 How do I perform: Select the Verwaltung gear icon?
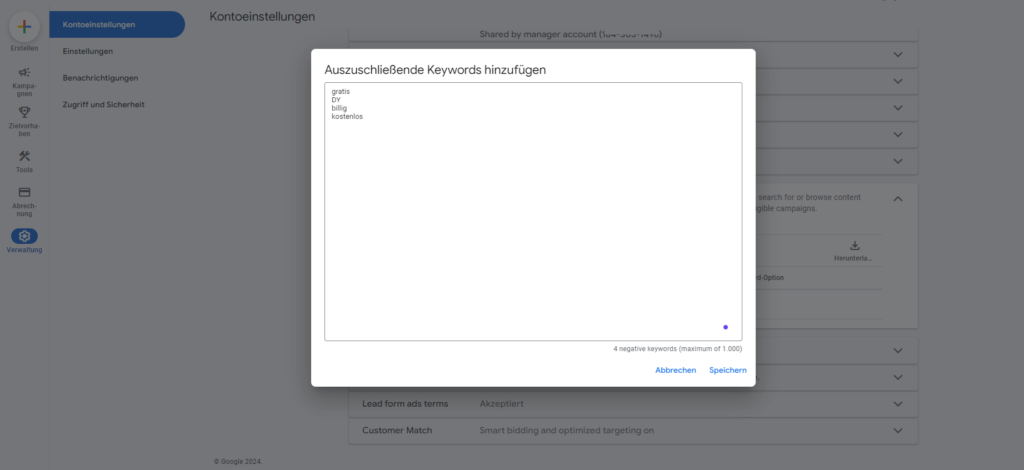coord(24,236)
